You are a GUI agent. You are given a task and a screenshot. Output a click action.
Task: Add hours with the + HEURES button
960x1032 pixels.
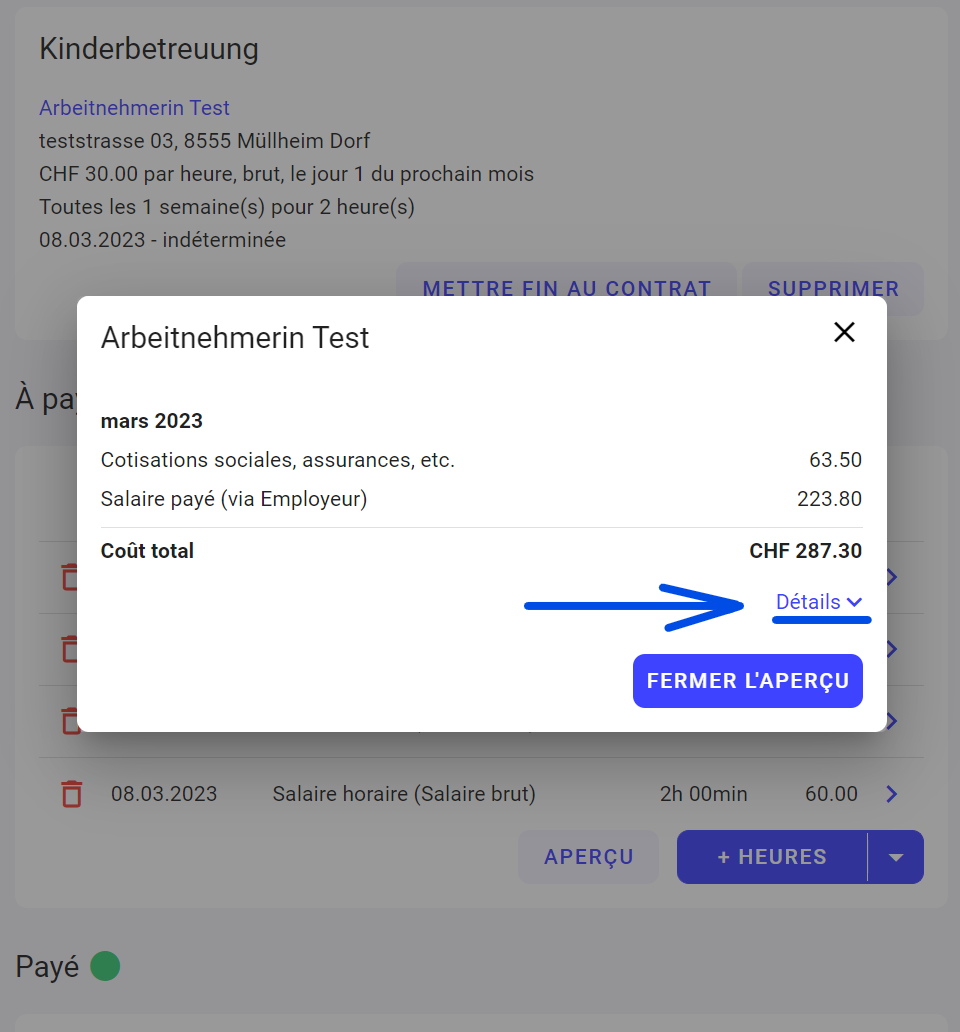click(x=772, y=857)
